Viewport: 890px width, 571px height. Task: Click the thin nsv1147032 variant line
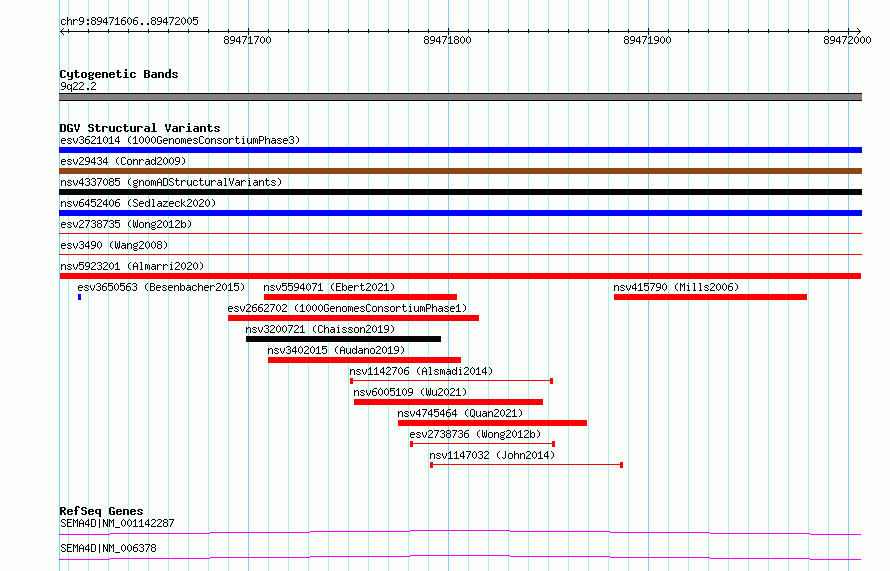(x=527, y=465)
